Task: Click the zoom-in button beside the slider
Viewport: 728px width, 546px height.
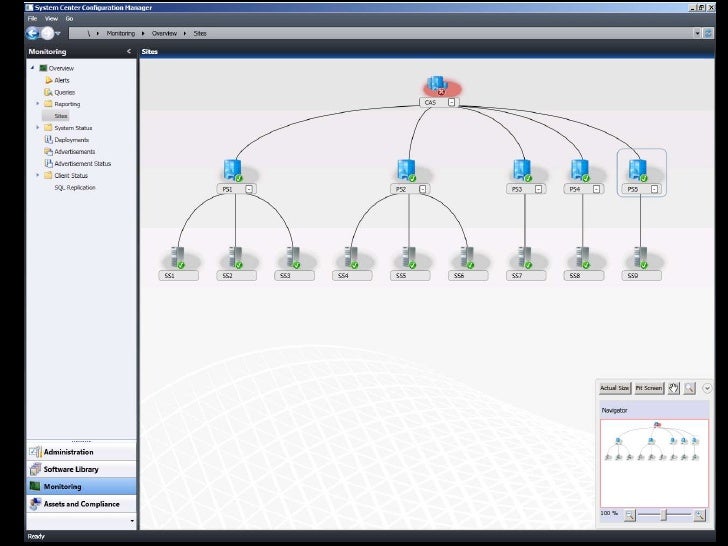Action: [x=698, y=514]
